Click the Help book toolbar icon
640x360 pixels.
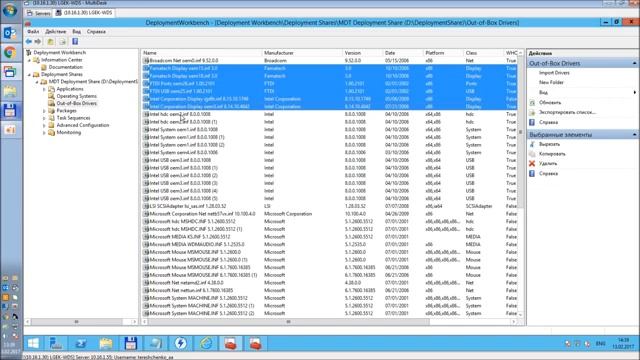point(75,41)
